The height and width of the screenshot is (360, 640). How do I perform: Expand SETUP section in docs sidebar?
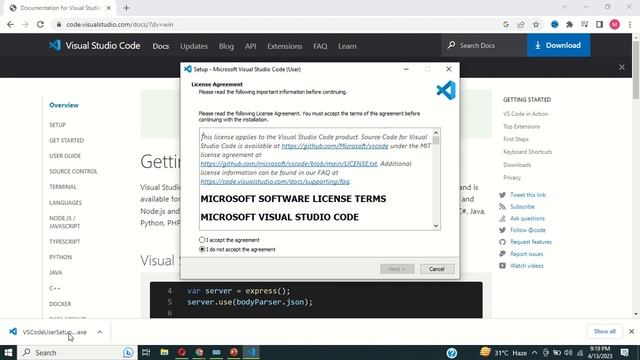[x=58, y=125]
